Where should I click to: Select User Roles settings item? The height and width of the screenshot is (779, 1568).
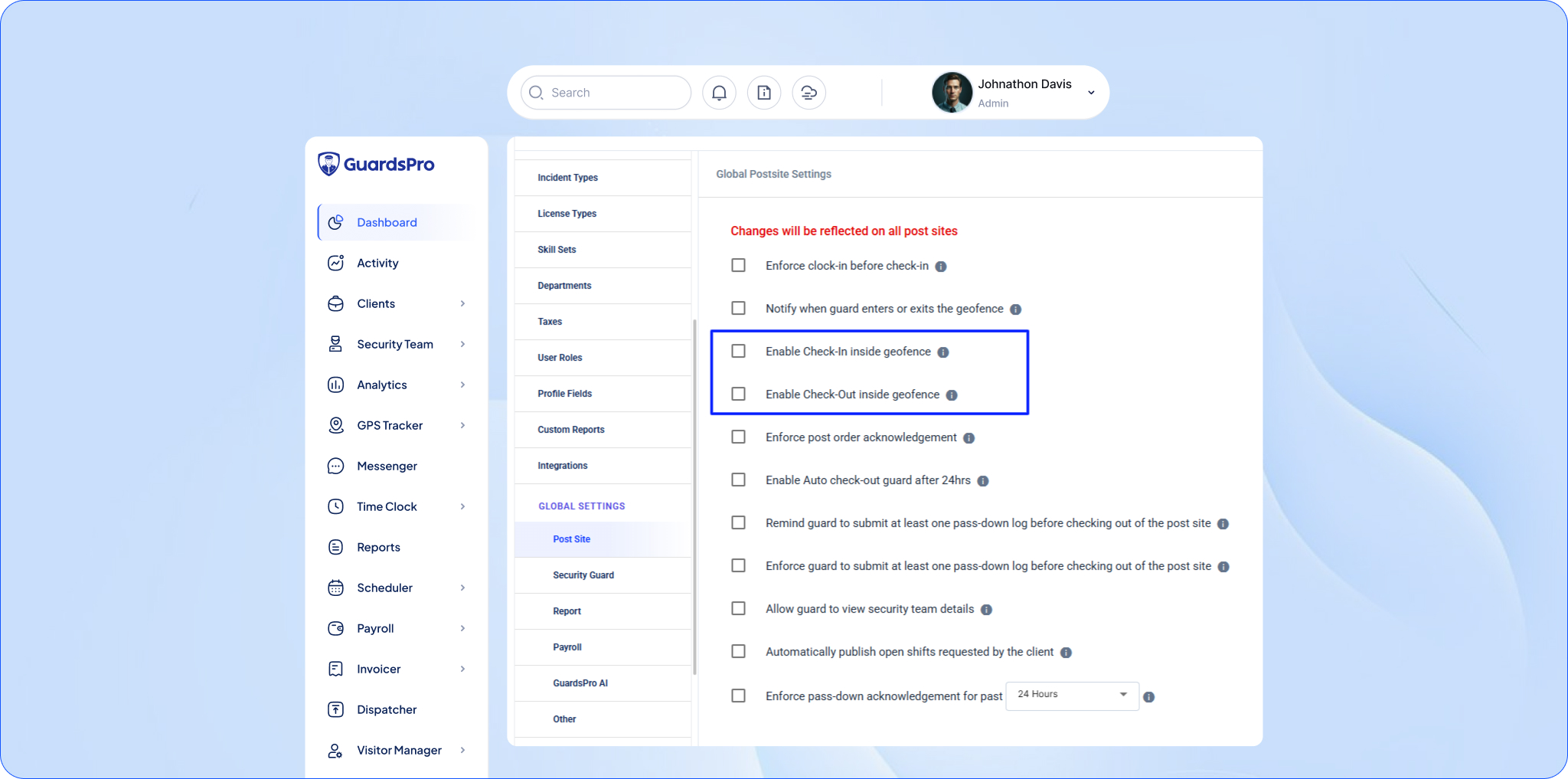point(603,358)
